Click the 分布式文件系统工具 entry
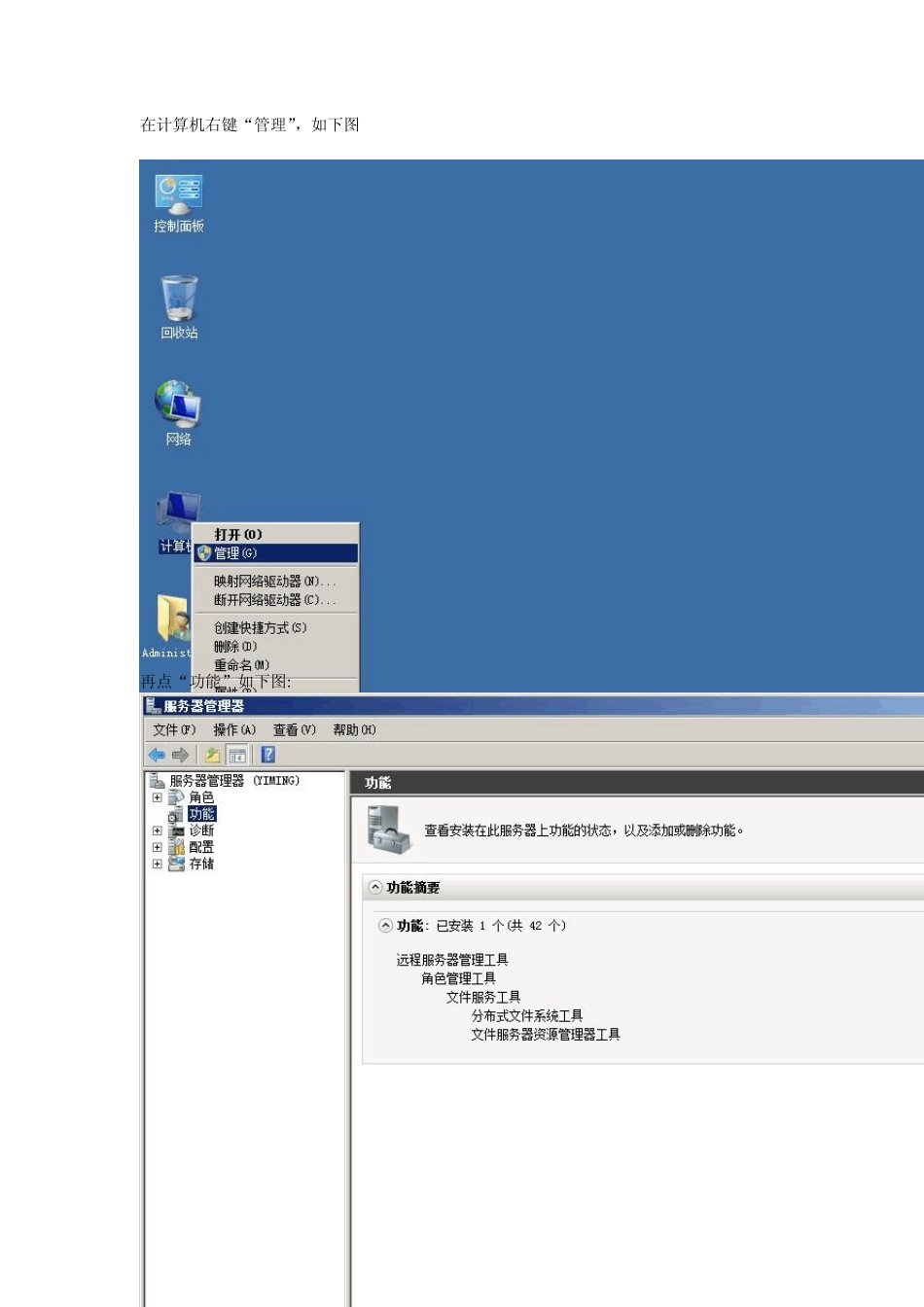Image resolution: width=924 pixels, height=1307 pixels. click(527, 1015)
